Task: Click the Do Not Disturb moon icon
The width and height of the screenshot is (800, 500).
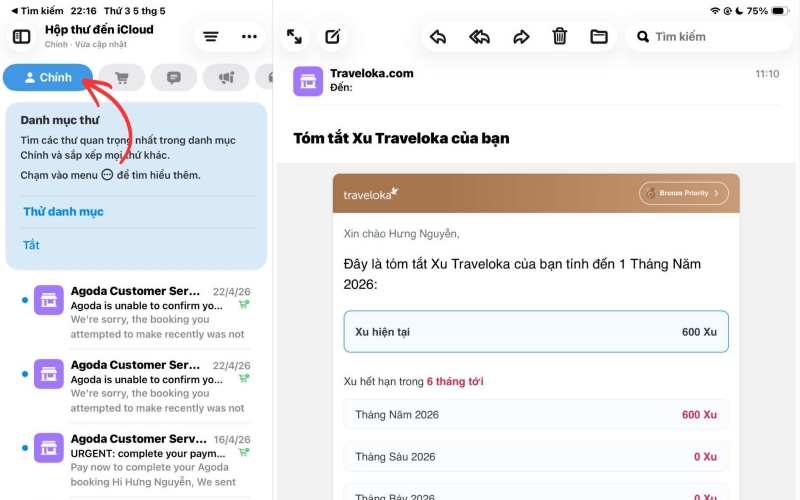Action: tap(739, 11)
